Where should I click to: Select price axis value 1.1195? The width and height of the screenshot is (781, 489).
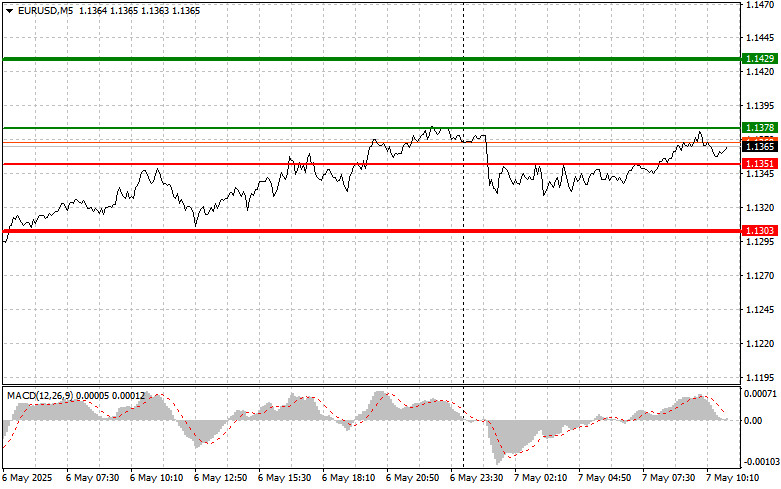coord(760,377)
